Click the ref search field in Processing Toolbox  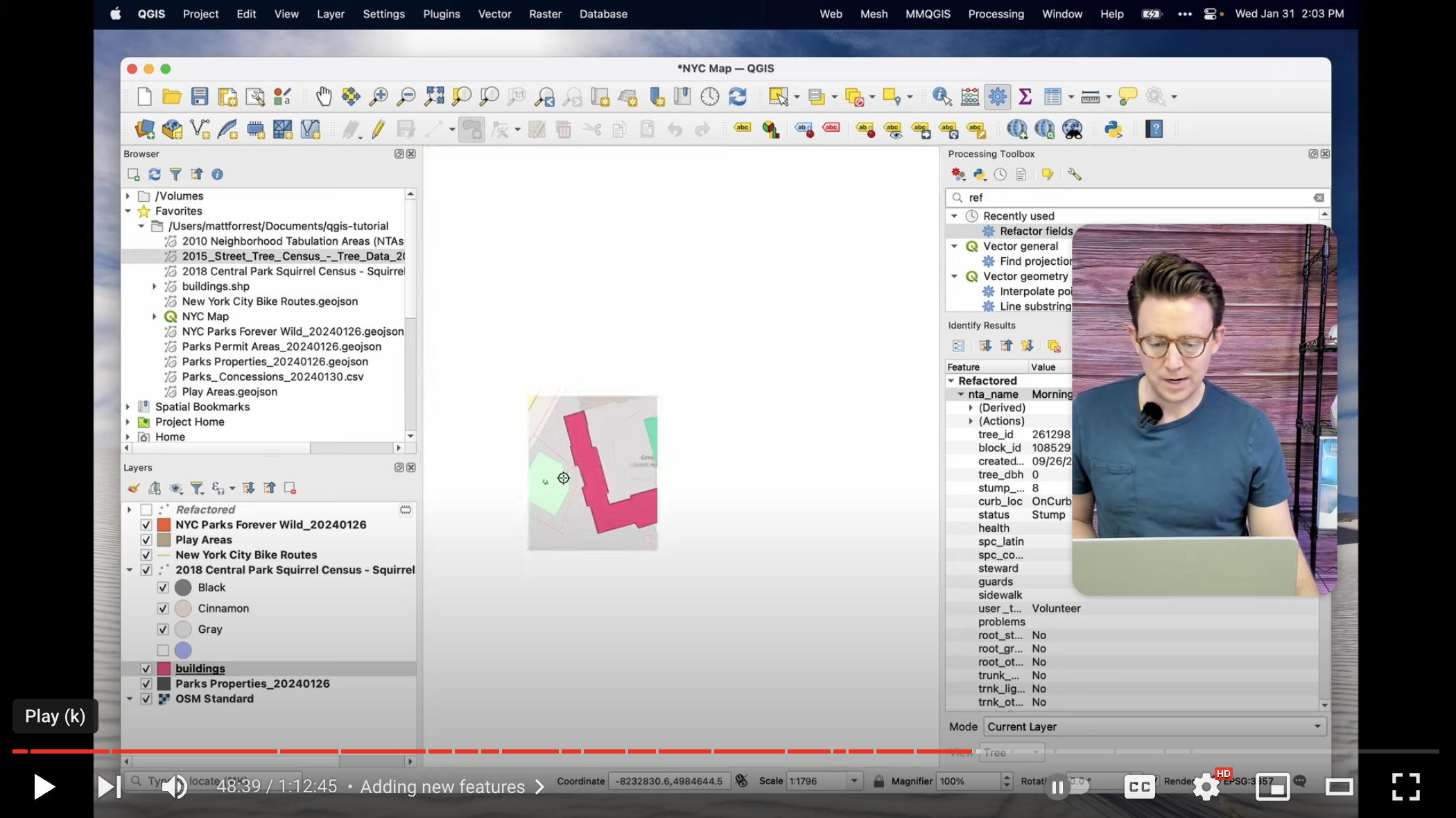click(1137, 198)
